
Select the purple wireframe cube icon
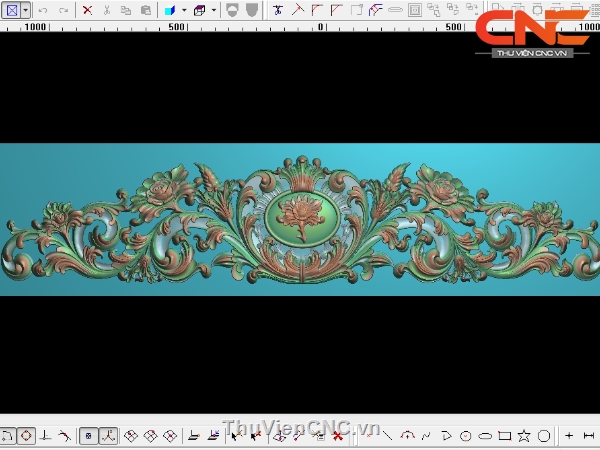[x=200, y=10]
